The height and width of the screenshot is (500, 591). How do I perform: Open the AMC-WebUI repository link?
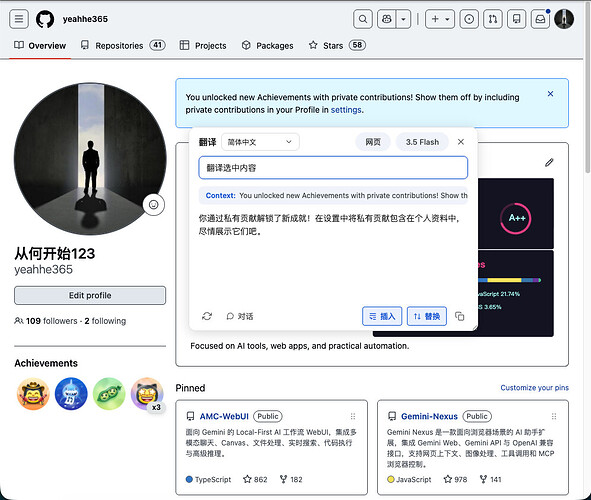(x=224, y=416)
